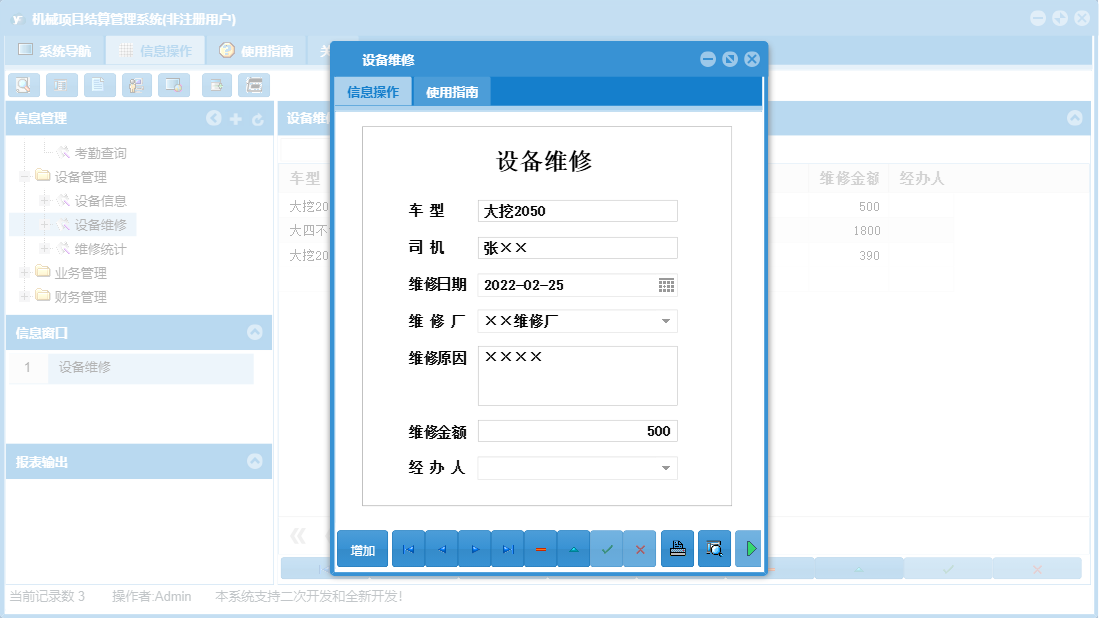
Task: Jump to the first record using navigation arrows
Action: pos(408,548)
